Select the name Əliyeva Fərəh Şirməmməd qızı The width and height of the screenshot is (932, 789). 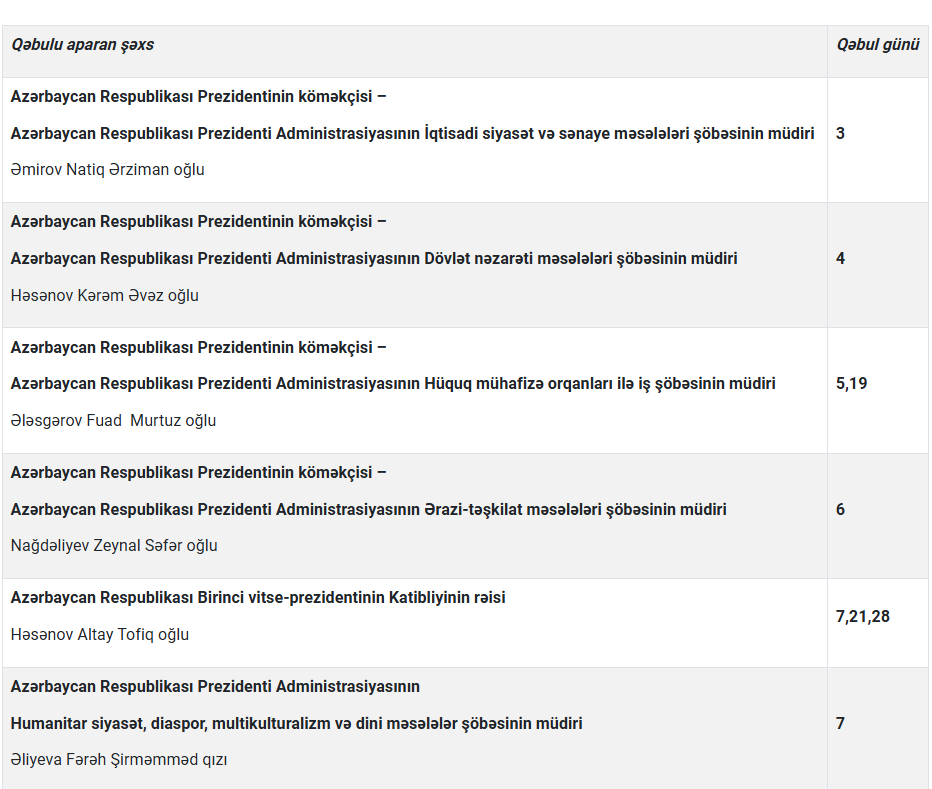click(119, 760)
